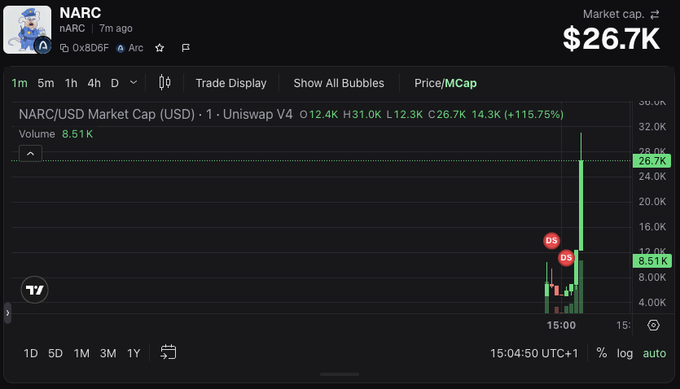The image size is (680, 389).
Task: Toggle the auto scale
Action: click(654, 353)
